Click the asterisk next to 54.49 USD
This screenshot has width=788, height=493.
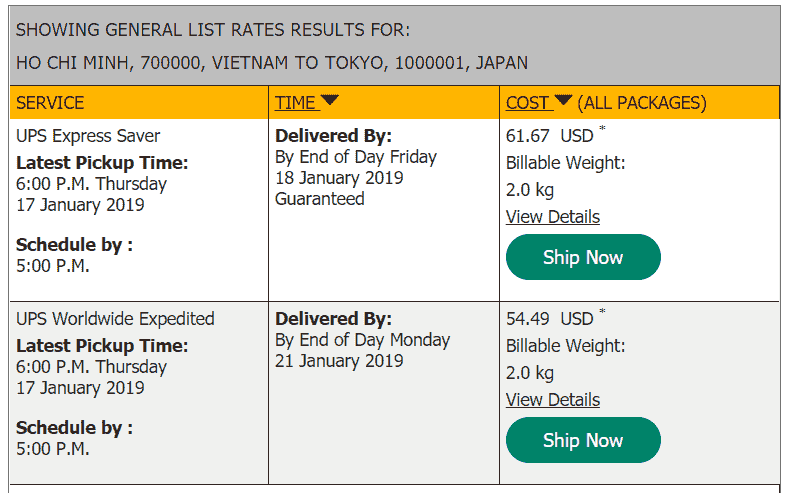602,312
